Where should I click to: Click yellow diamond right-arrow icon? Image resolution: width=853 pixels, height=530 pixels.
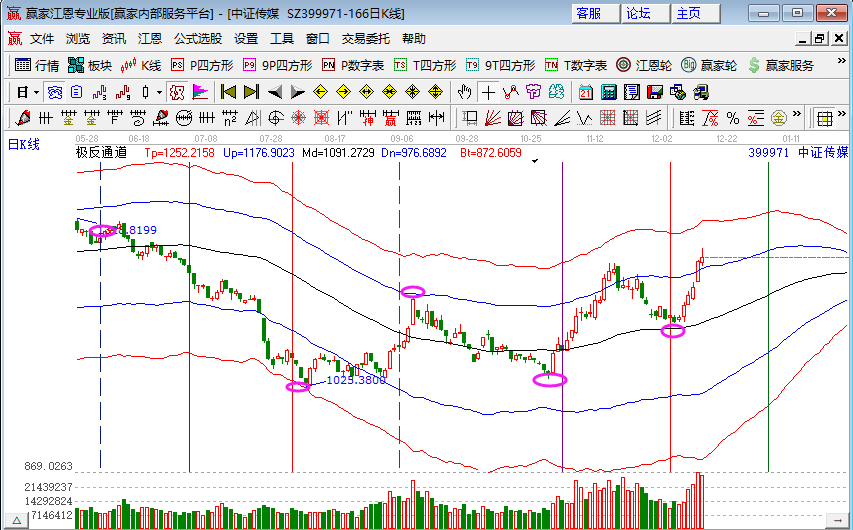pos(343,93)
